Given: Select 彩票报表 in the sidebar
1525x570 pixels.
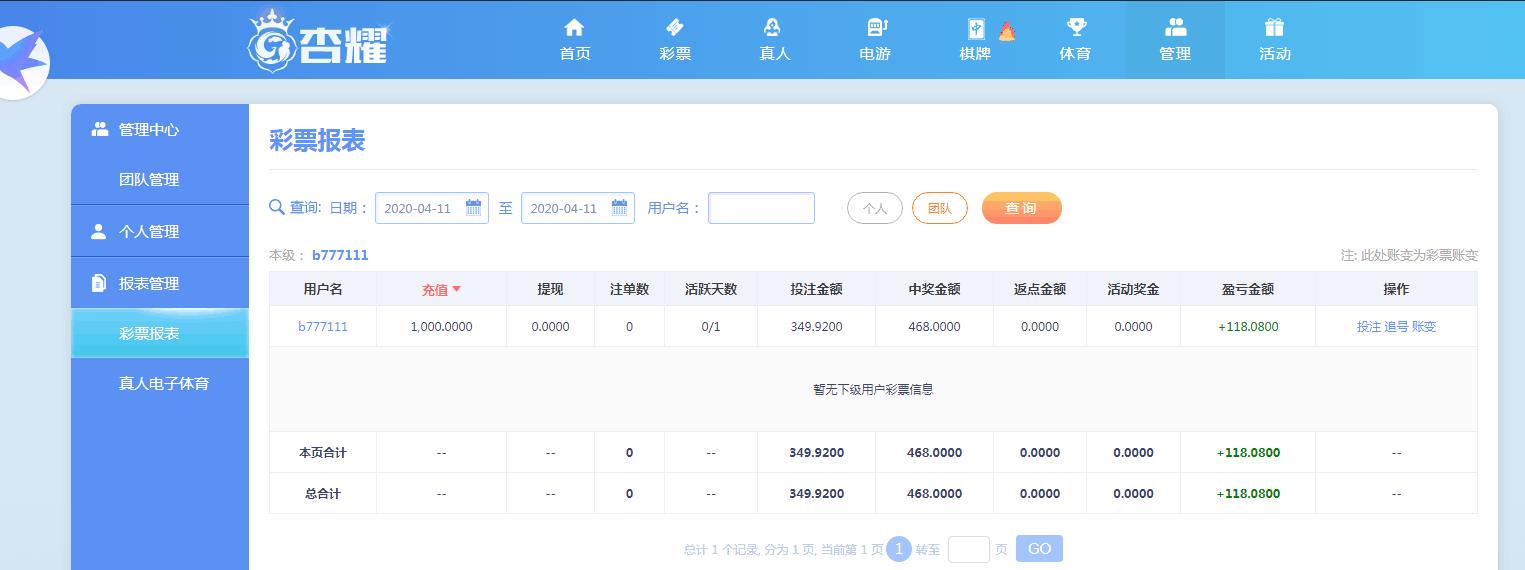Looking at the screenshot, I should (x=160, y=333).
